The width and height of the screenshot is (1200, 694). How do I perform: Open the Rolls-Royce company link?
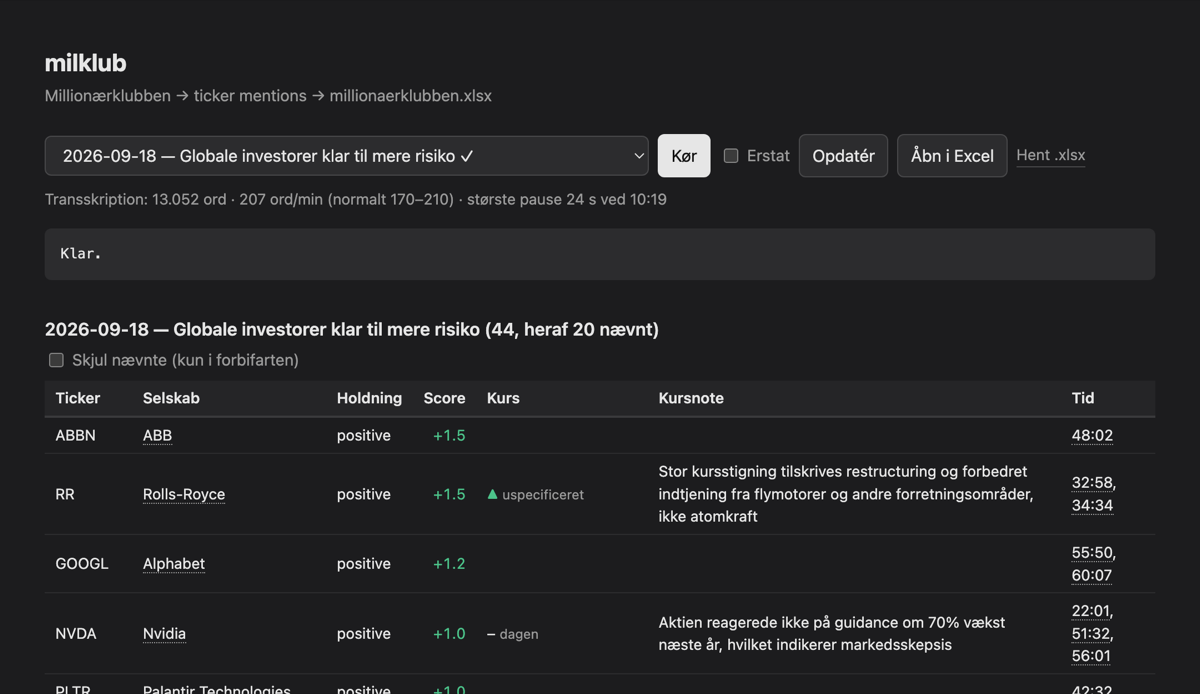pyautogui.click(x=184, y=494)
